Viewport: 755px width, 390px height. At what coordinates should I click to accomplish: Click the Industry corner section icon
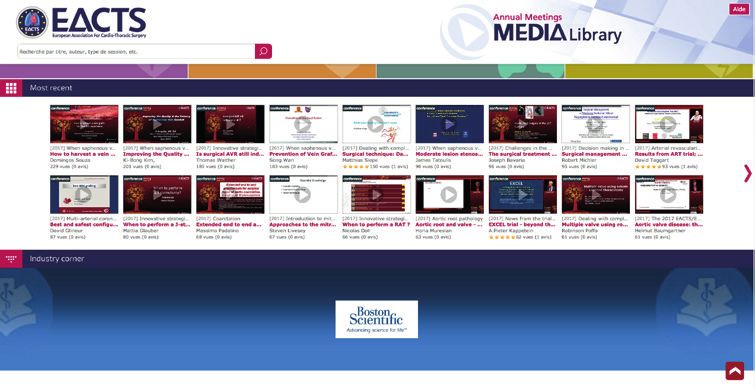(11, 259)
